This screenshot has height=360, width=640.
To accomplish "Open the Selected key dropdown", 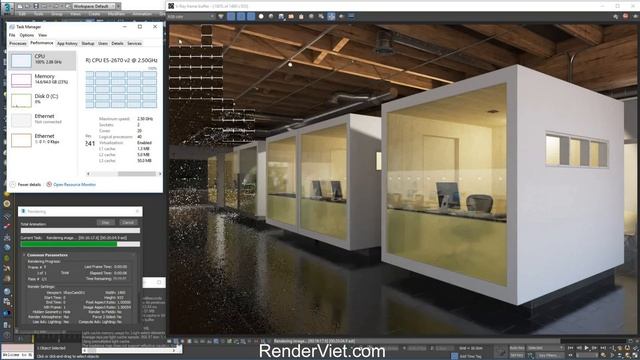I will (x=545, y=348).
